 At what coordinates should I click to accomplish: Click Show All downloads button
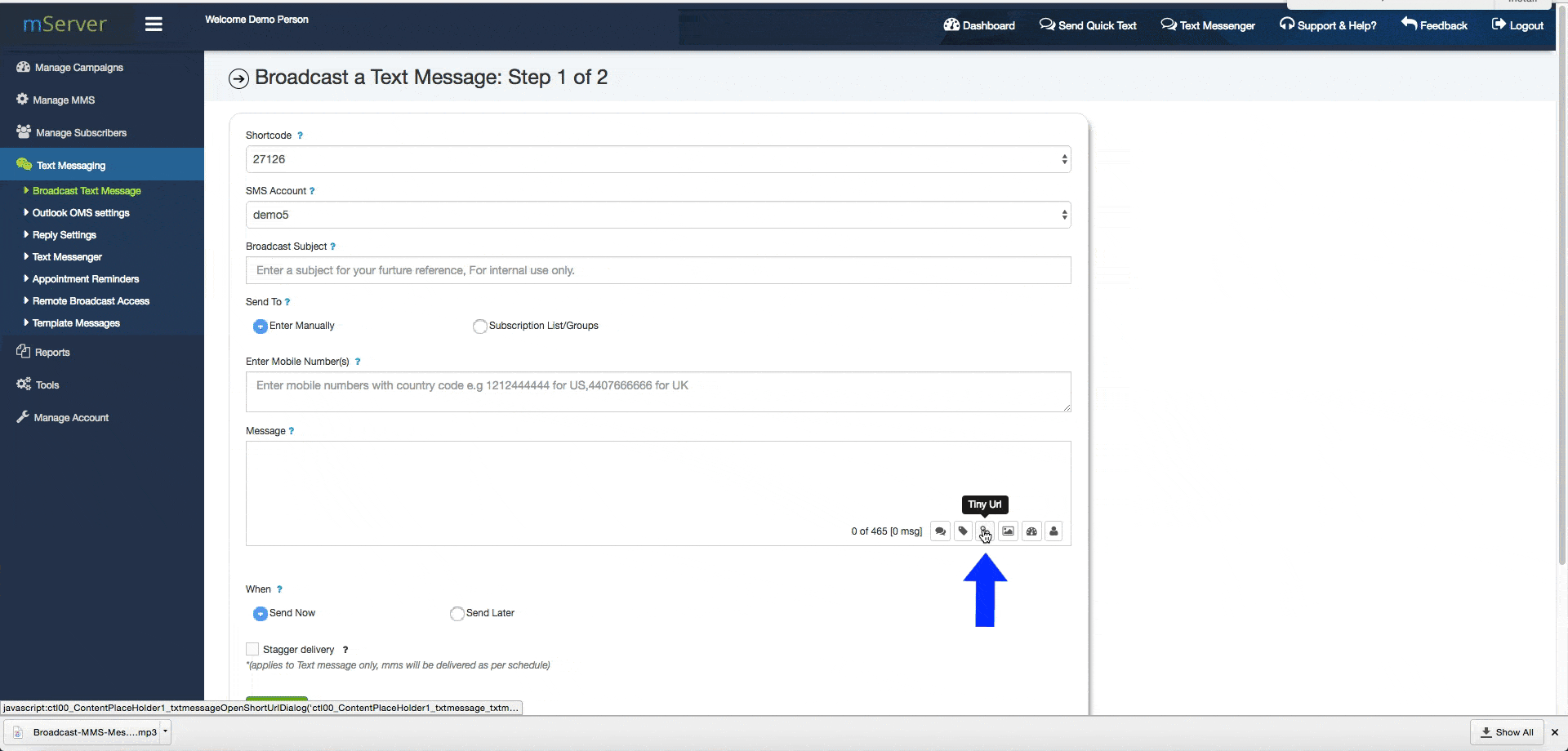1507,732
